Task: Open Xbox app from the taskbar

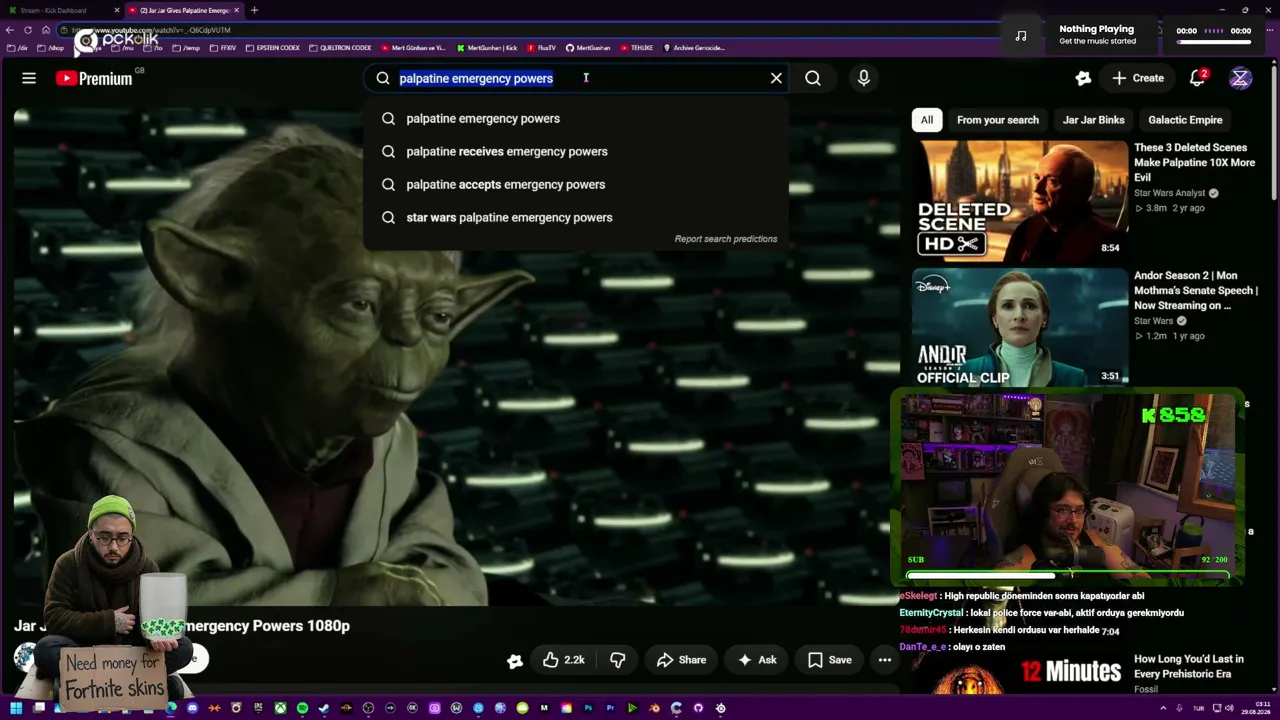Action: (280, 708)
